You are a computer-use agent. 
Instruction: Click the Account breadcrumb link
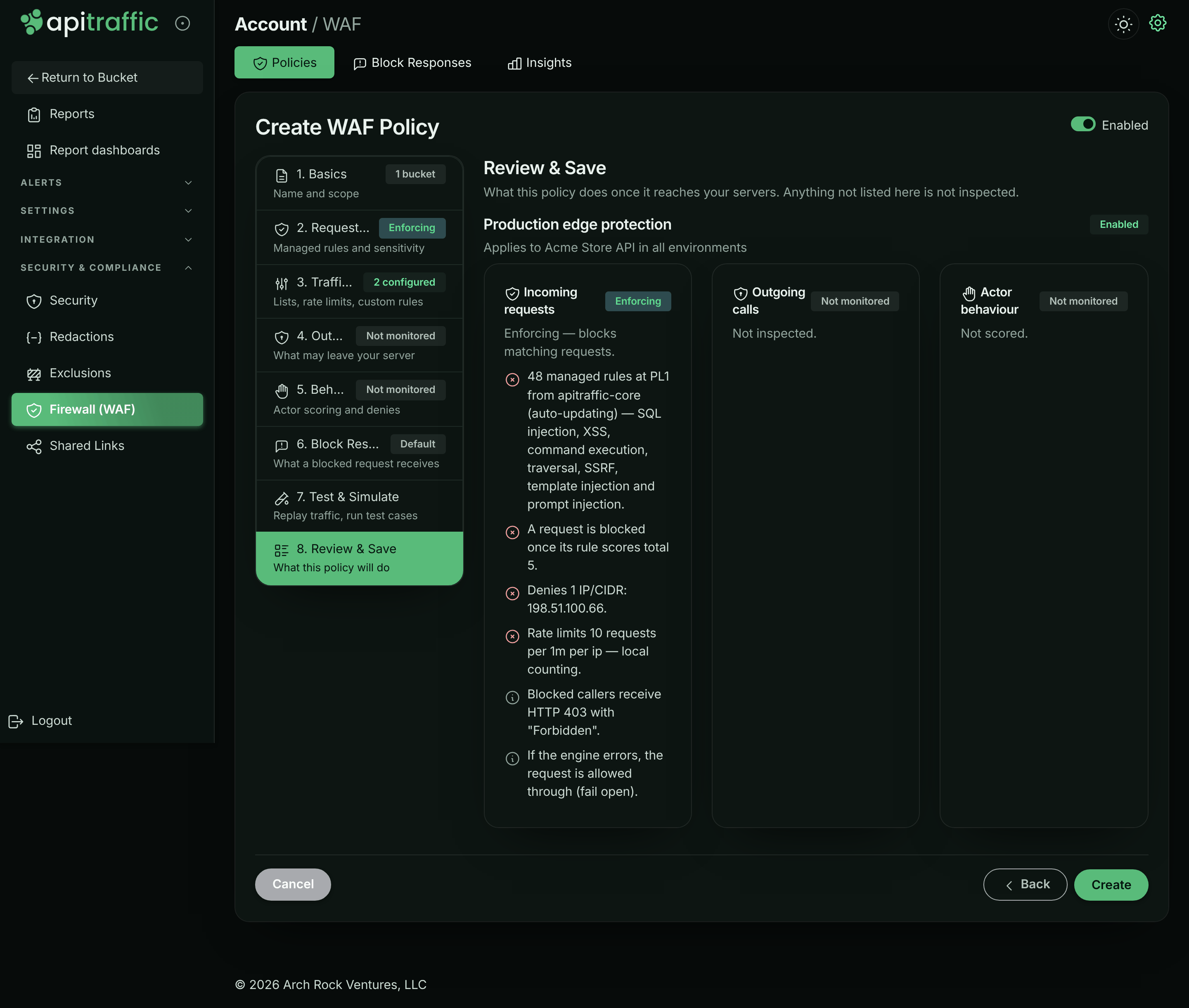[270, 24]
